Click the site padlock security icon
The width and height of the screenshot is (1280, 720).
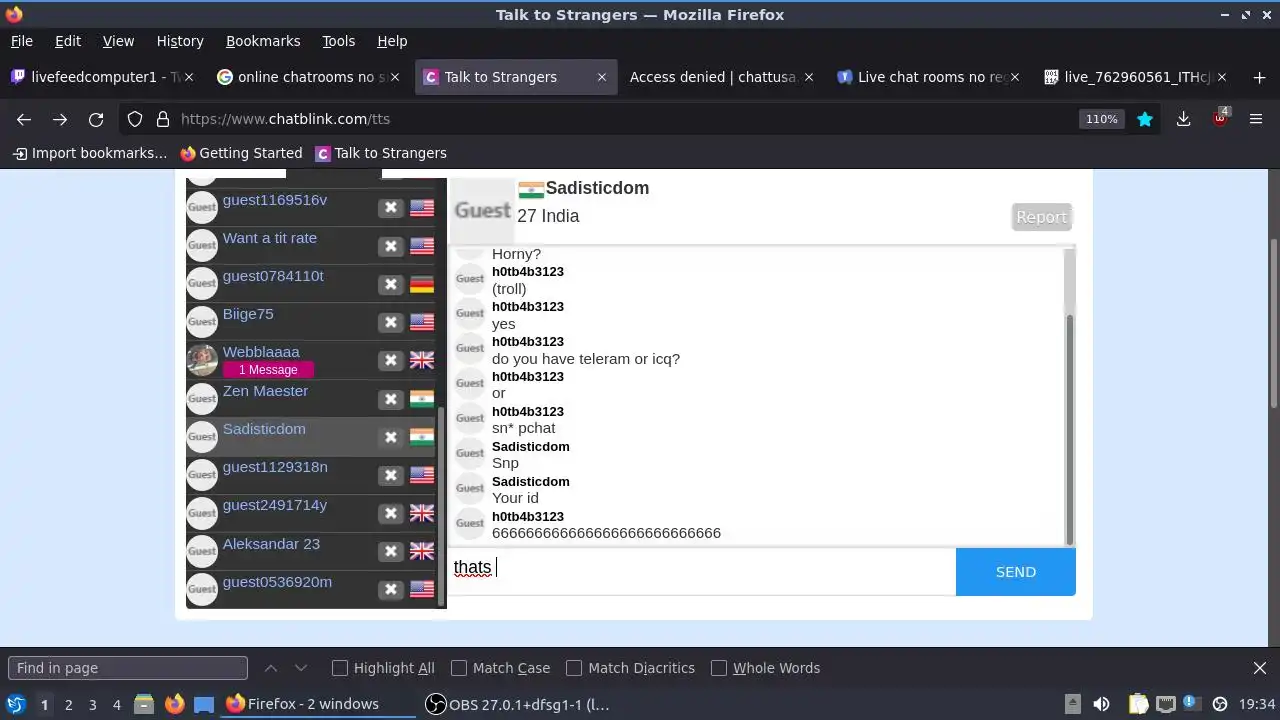point(163,119)
